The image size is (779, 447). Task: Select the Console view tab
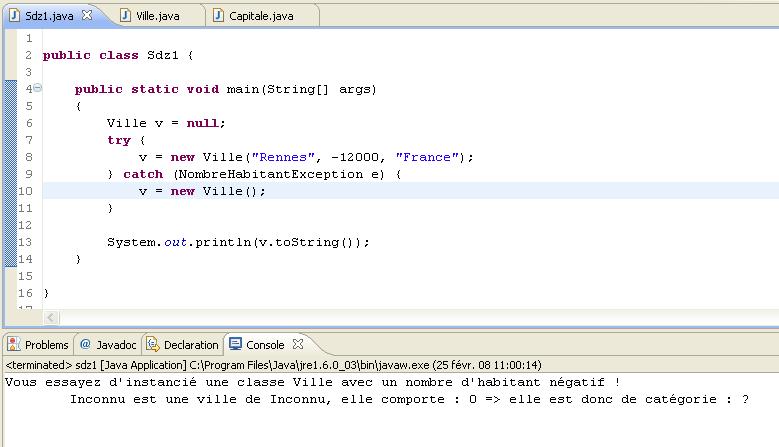(265, 345)
